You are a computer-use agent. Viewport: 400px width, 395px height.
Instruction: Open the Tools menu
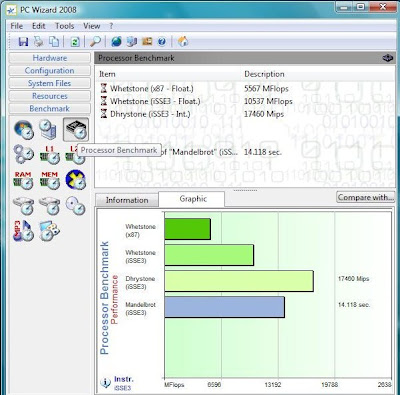click(64, 26)
